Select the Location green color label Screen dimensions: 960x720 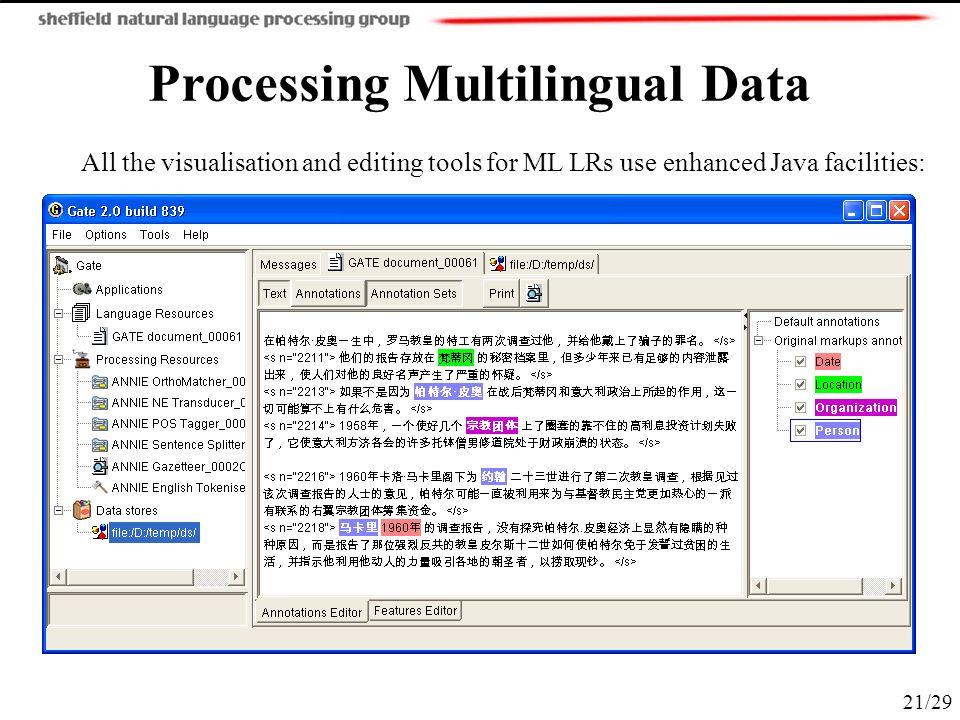pyautogui.click(x=838, y=384)
